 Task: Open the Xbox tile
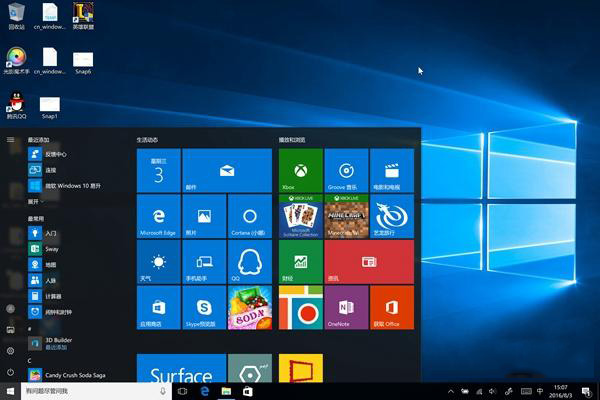pos(301,170)
